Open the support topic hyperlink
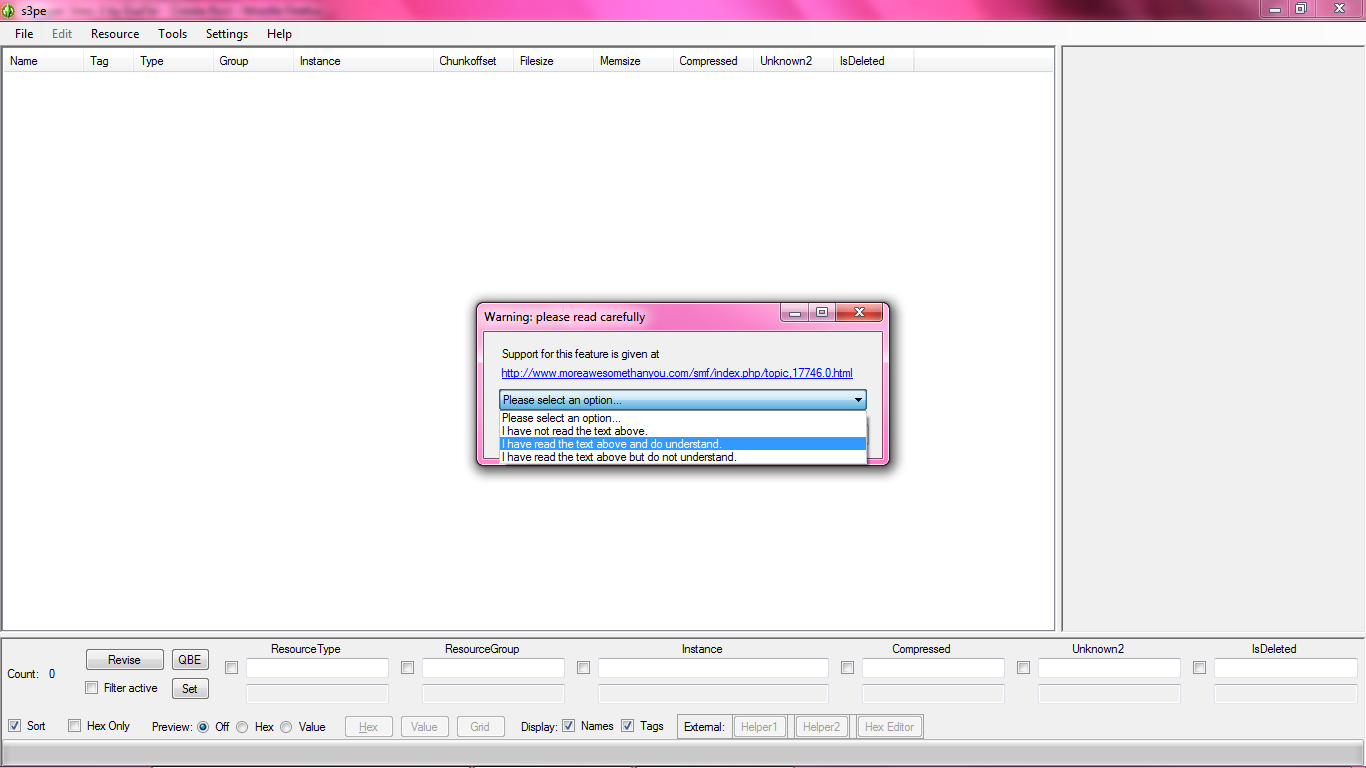This screenshot has width=1366, height=768. click(677, 372)
